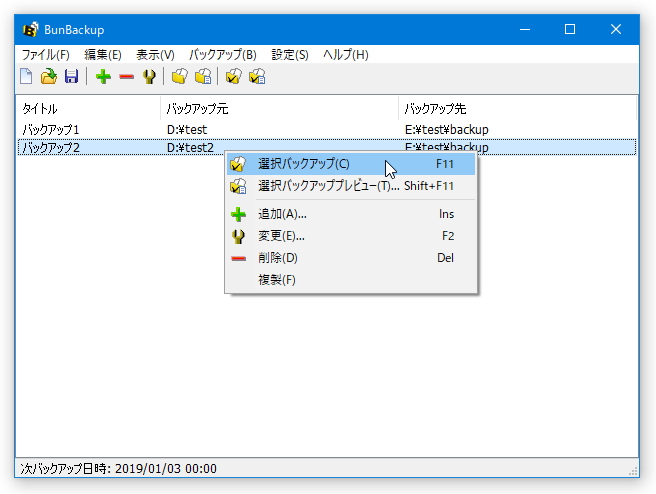Click the Open file toolbar icon
The height and width of the screenshot is (494, 656).
pos(49,77)
